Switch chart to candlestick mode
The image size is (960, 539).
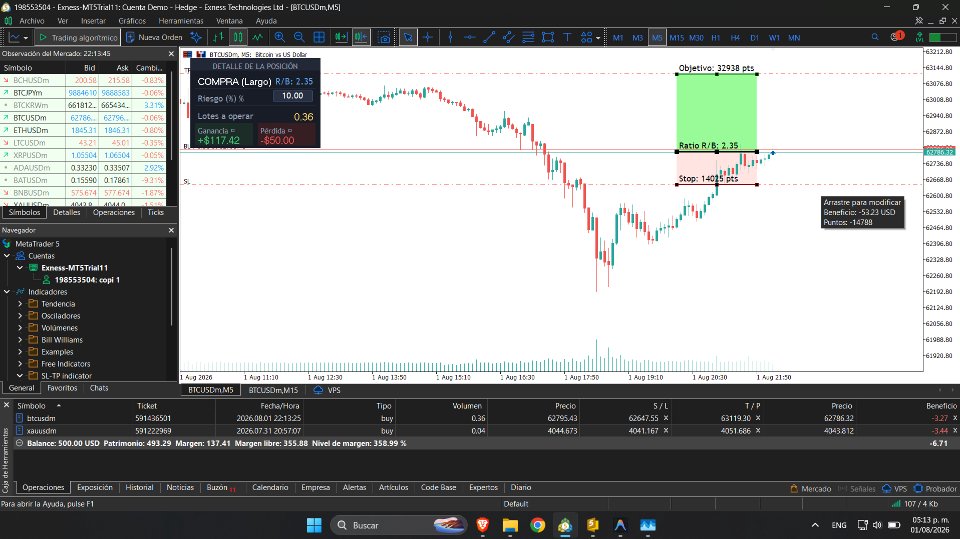coord(238,37)
